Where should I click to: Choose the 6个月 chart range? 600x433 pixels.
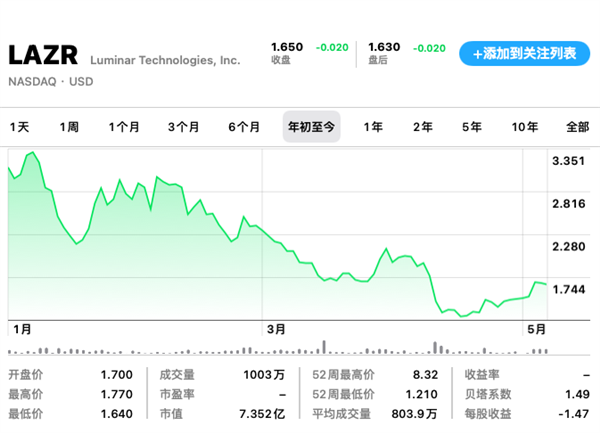click(244, 127)
